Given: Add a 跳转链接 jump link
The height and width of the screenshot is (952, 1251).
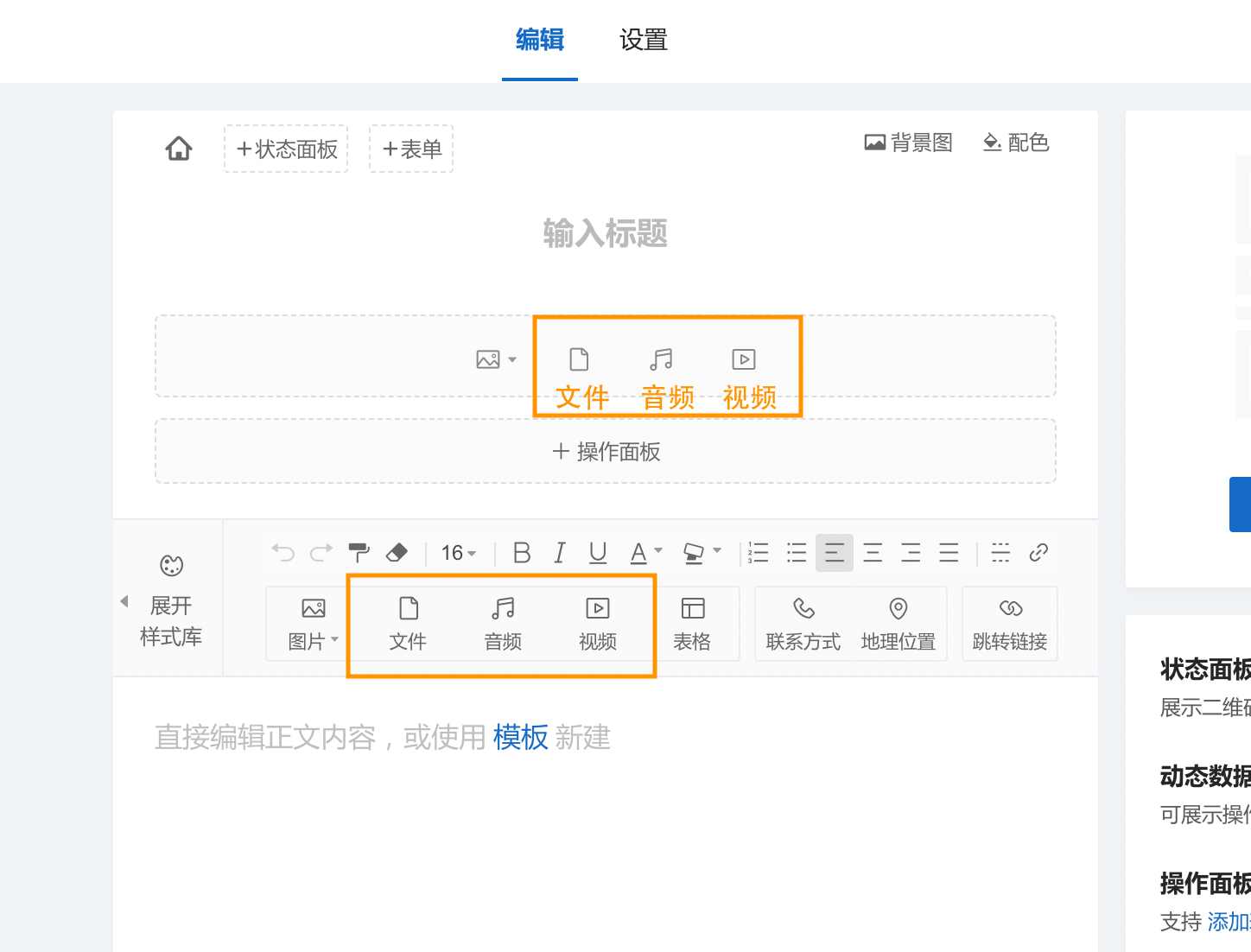Looking at the screenshot, I should click(x=1009, y=623).
